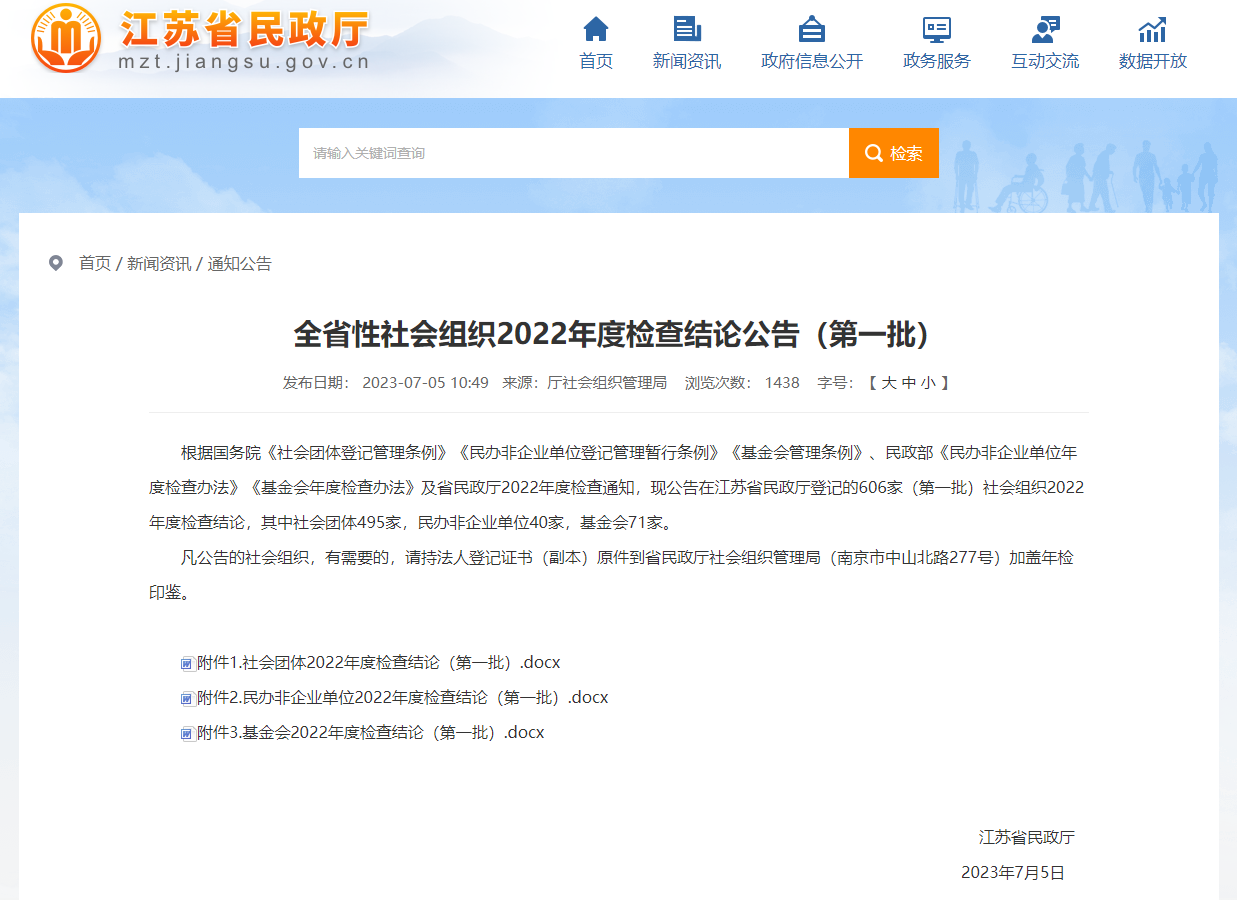Download 附件3 基金会2022年度检查结论 docx

pyautogui.click(x=370, y=732)
